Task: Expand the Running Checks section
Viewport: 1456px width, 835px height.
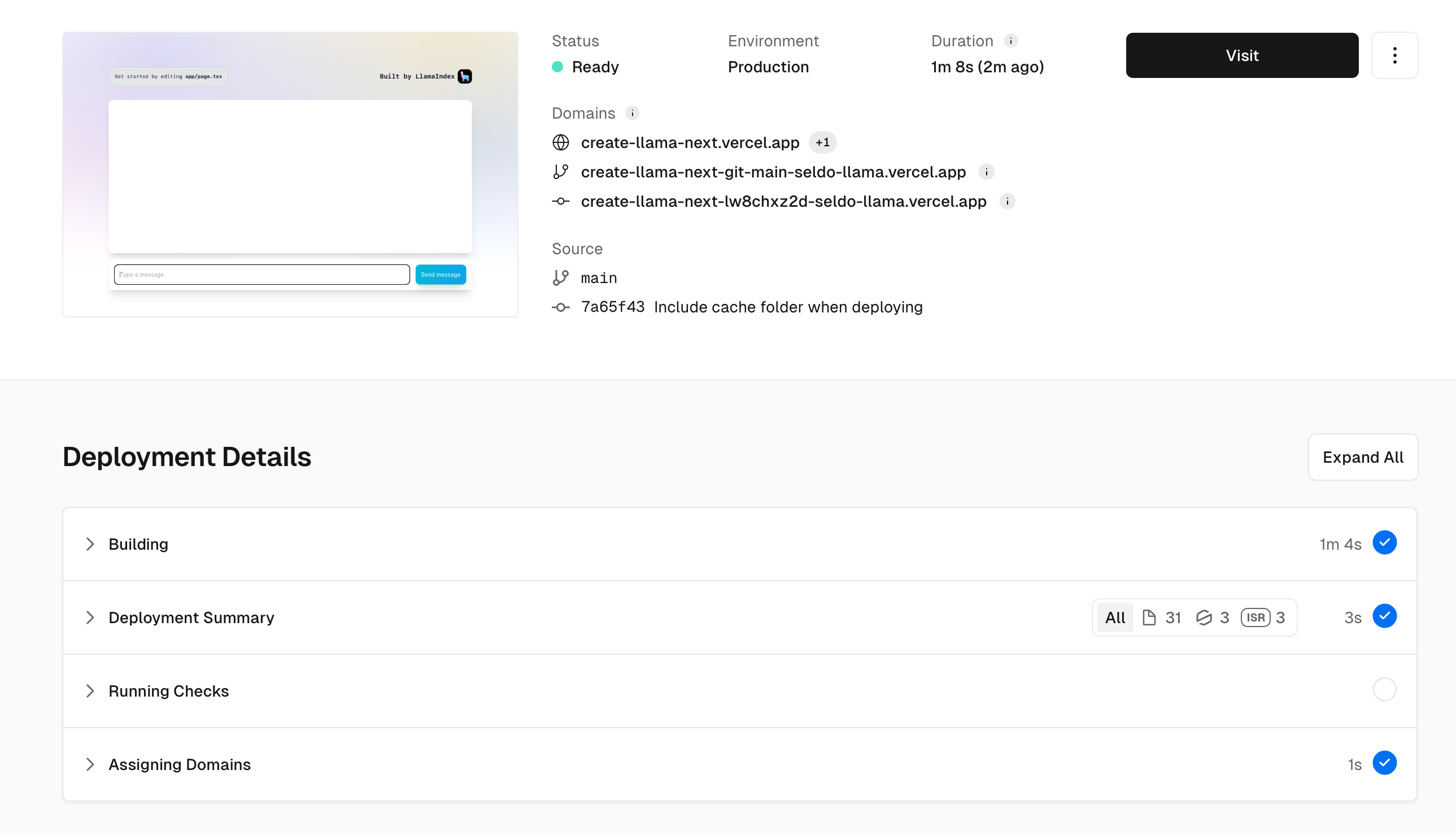Action: coord(90,691)
